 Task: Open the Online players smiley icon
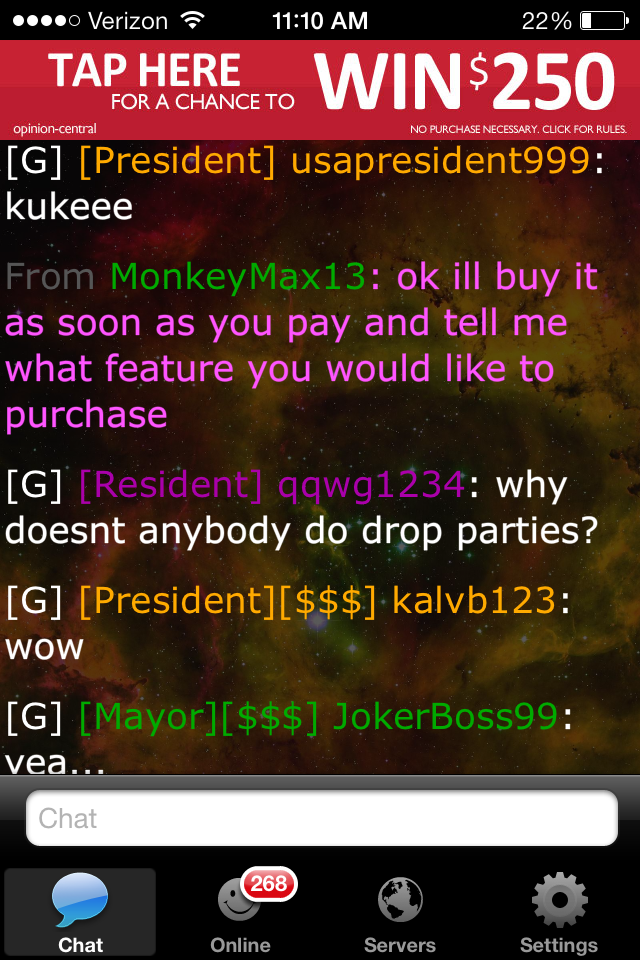(x=239, y=901)
